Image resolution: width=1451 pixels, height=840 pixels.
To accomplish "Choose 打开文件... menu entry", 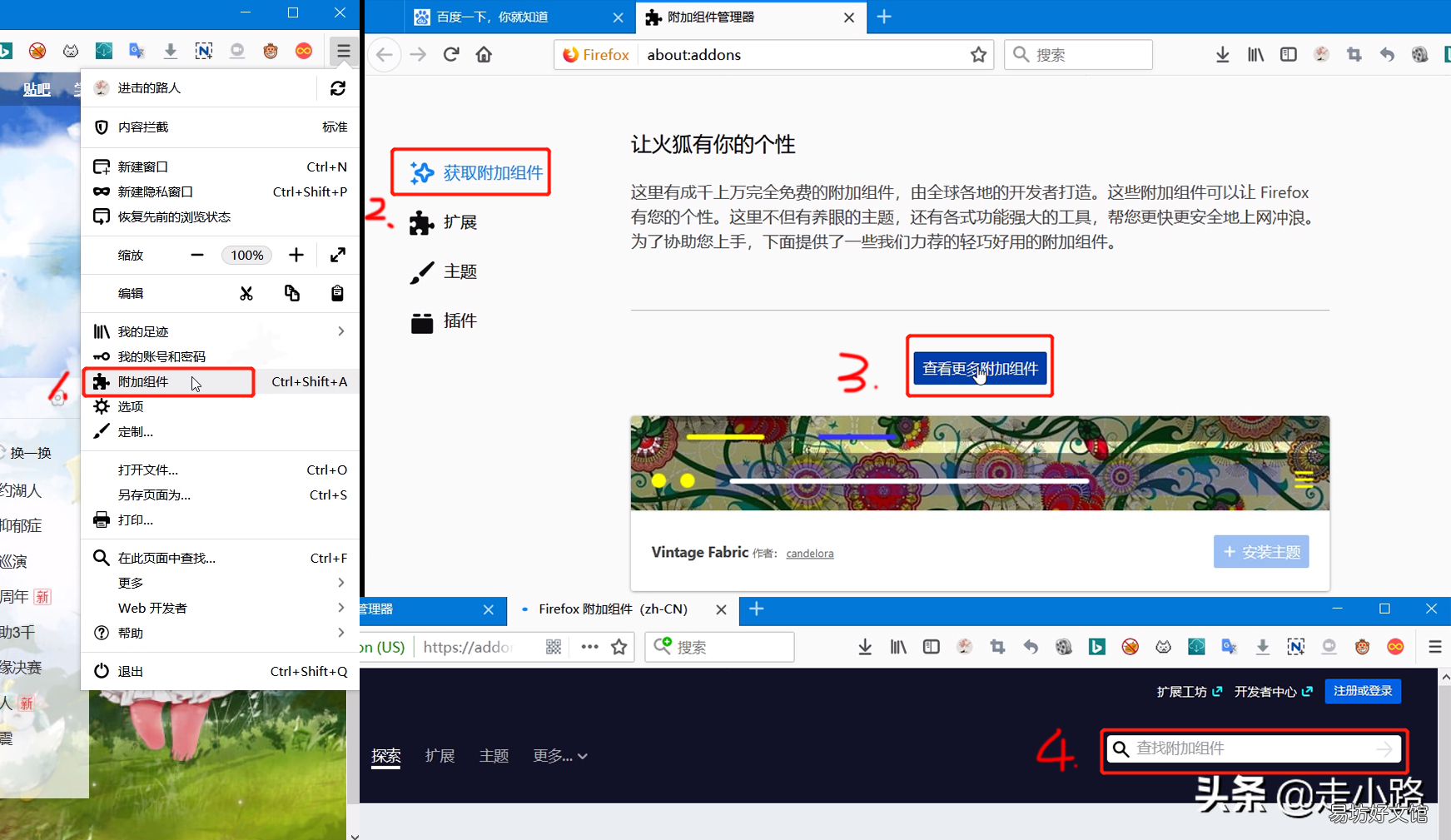I will click(x=221, y=470).
